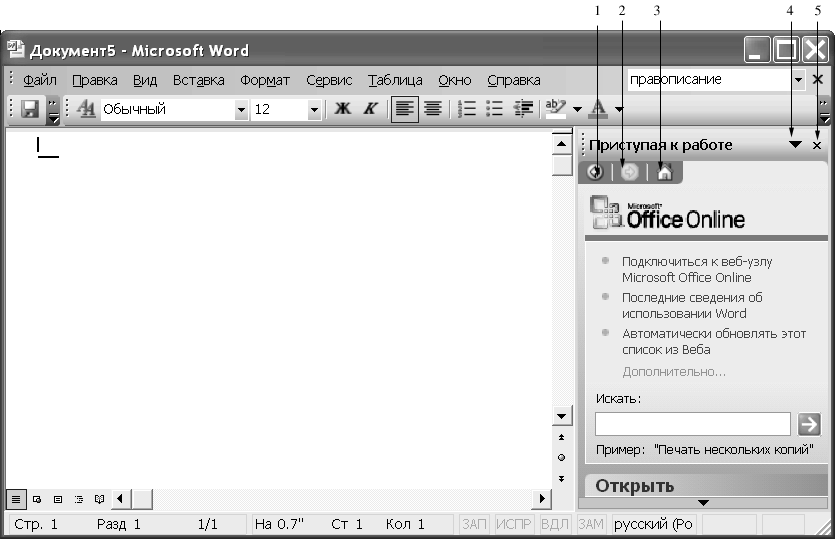Toggle ВДЛ extend selection indicator
Screen dimensions: 835x539
554,524
